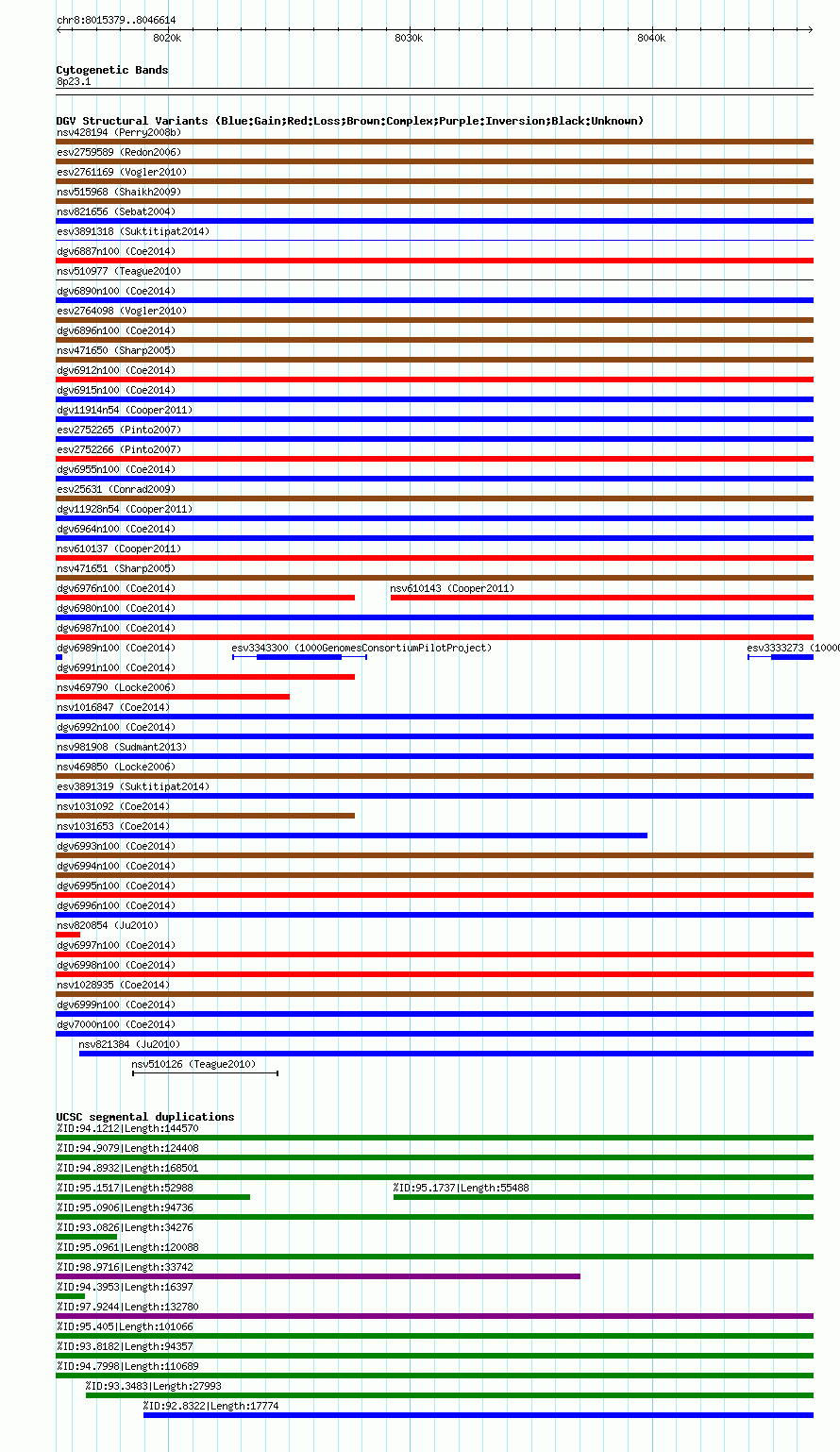Open variant esv2759589 (Redon2006)
840x1452 pixels.
[x=119, y=152]
